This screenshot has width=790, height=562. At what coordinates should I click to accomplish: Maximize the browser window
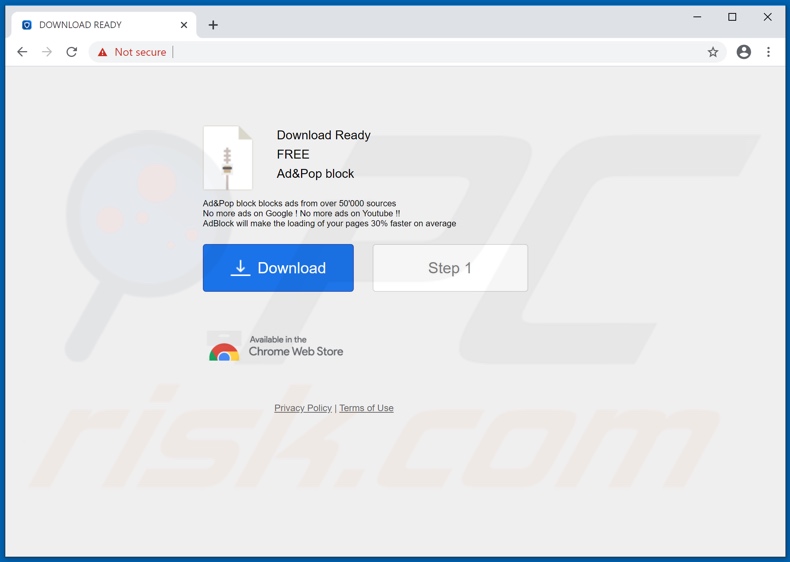(732, 17)
